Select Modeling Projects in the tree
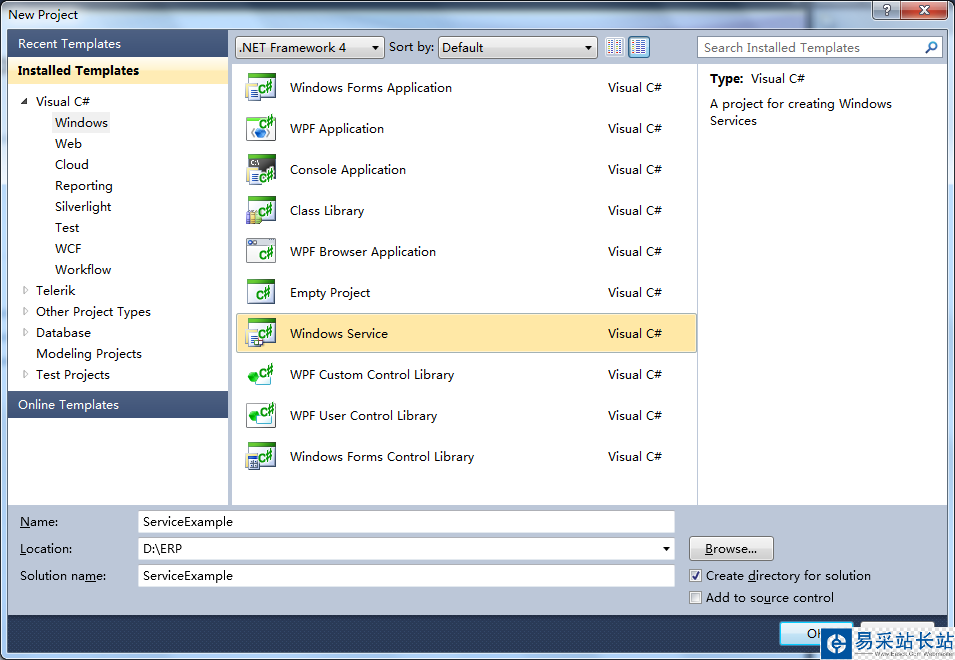The image size is (955, 660). click(x=89, y=353)
